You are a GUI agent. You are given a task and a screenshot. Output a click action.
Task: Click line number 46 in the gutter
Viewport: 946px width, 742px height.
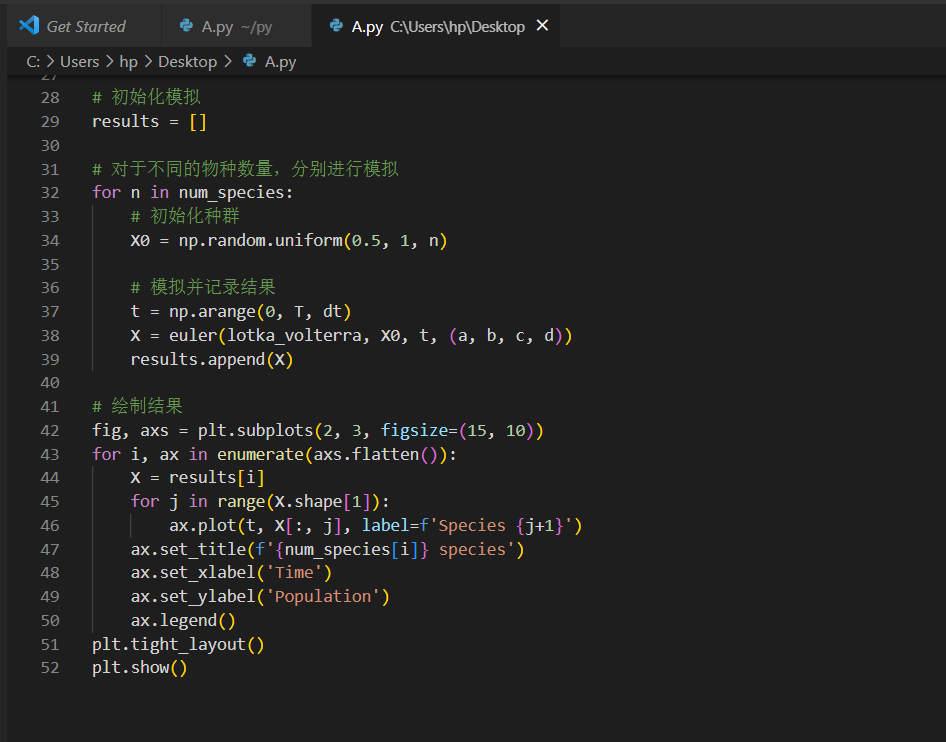click(50, 525)
